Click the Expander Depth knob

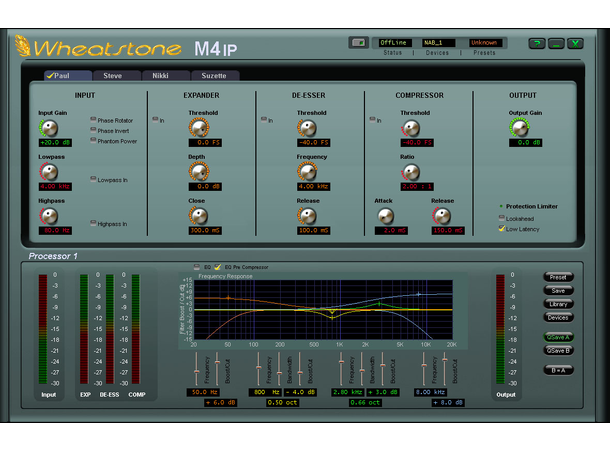click(x=199, y=172)
